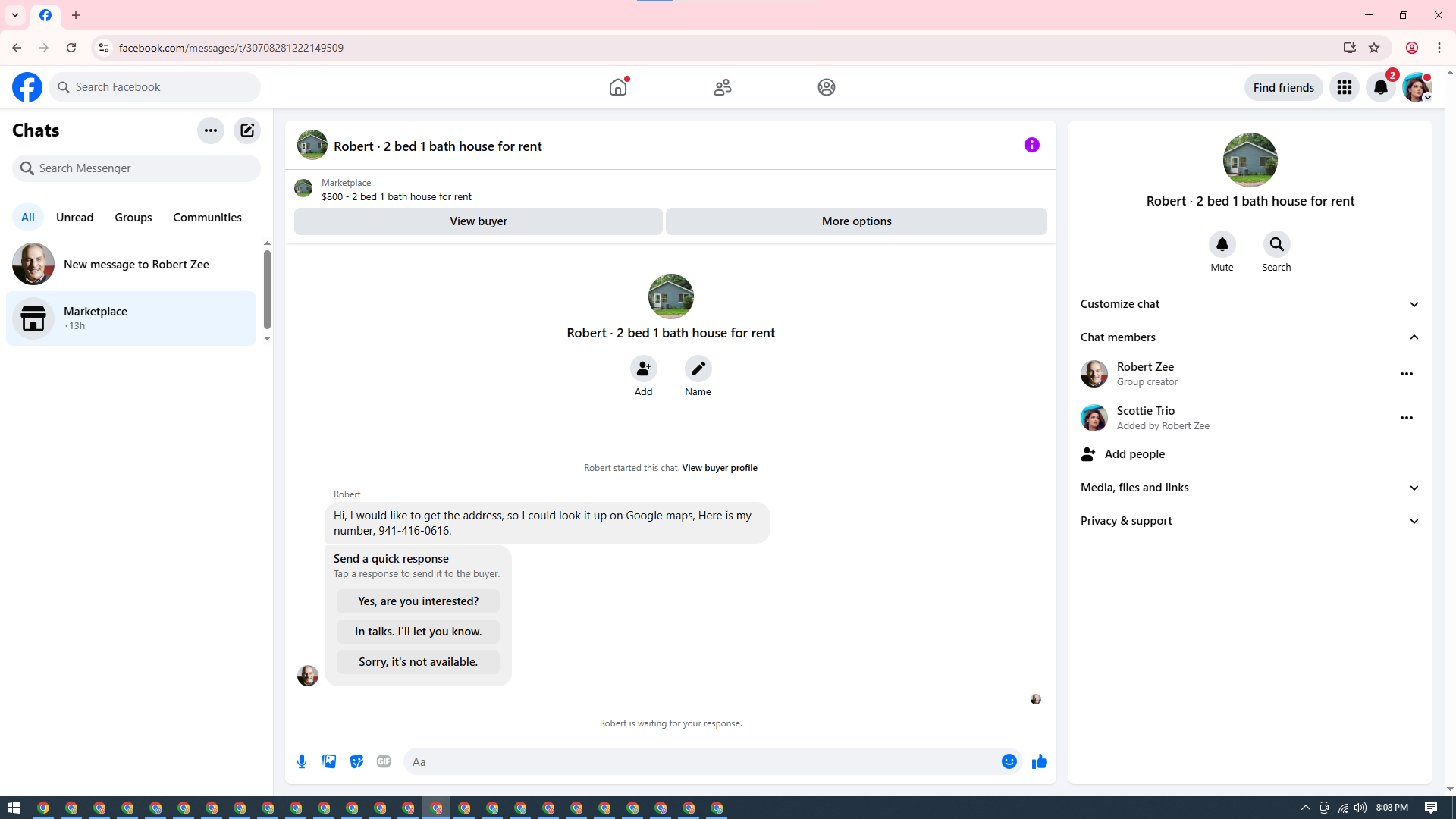This screenshot has height=819, width=1456.
Task: Open the View buyer profile link
Action: [719, 468]
